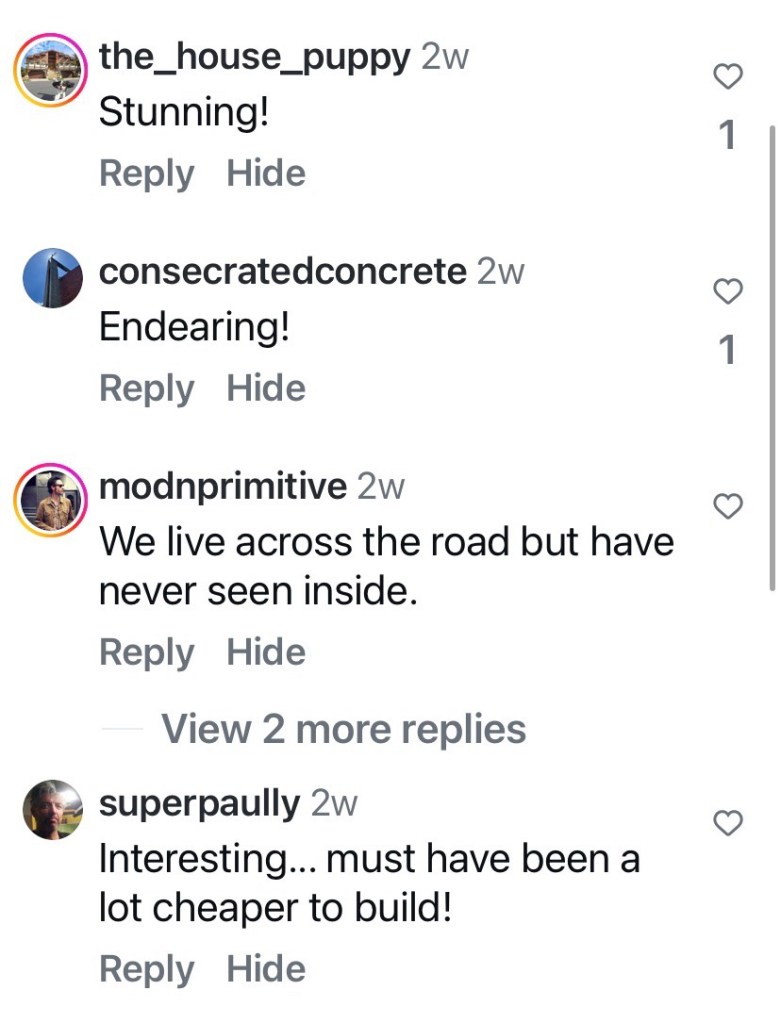
Task: Open the superpaully username link
Action: coord(199,803)
